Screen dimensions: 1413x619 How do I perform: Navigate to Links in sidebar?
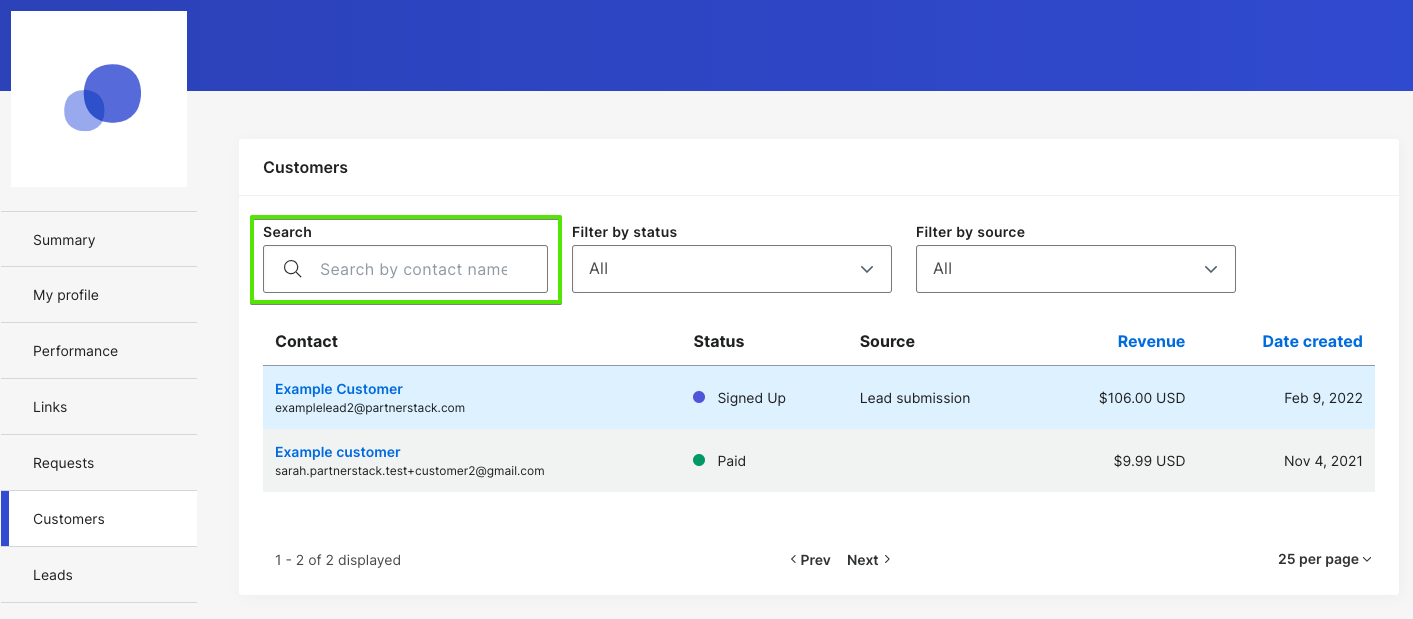pos(99,407)
